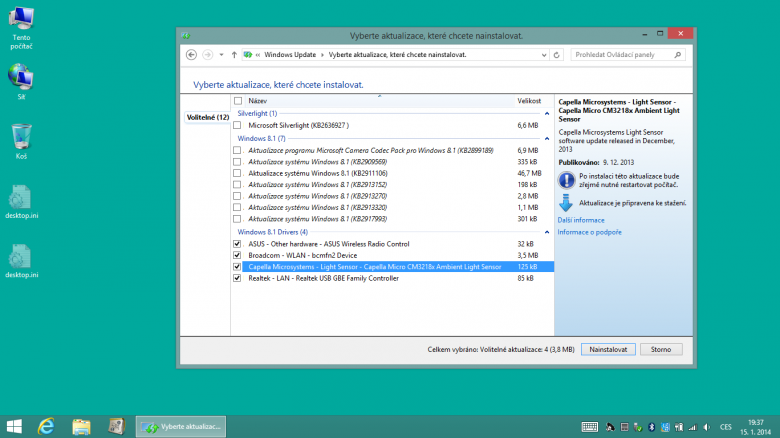Collapse the Windows 8.1 Drivers (4) group

pyautogui.click(x=547, y=232)
